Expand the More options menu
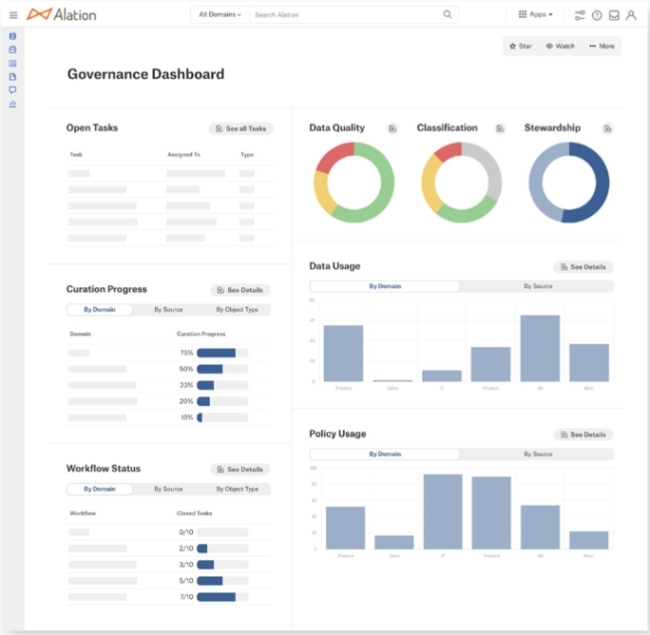 (x=602, y=46)
